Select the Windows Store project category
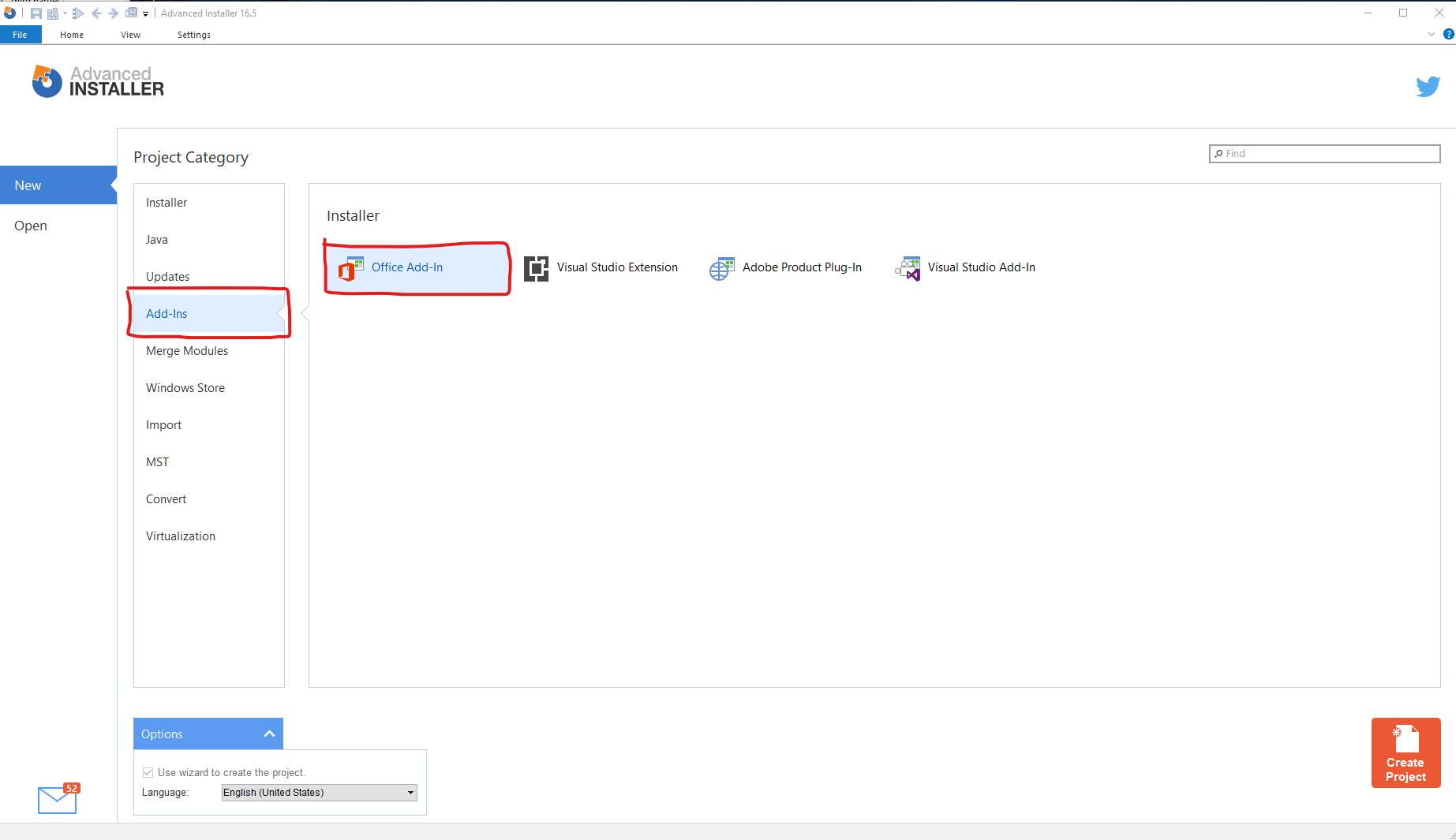This screenshot has height=840, width=1456. point(185,388)
